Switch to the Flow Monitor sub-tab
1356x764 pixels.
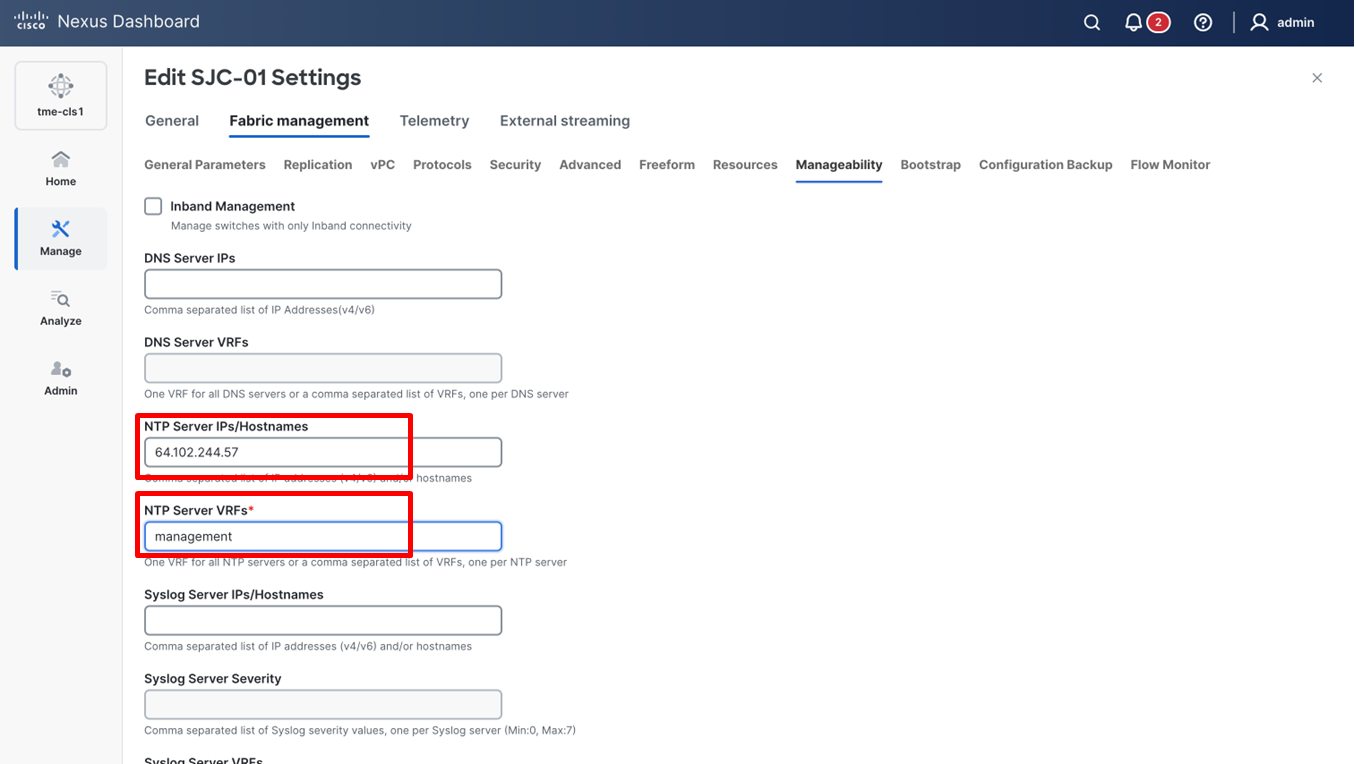pyautogui.click(x=1170, y=164)
